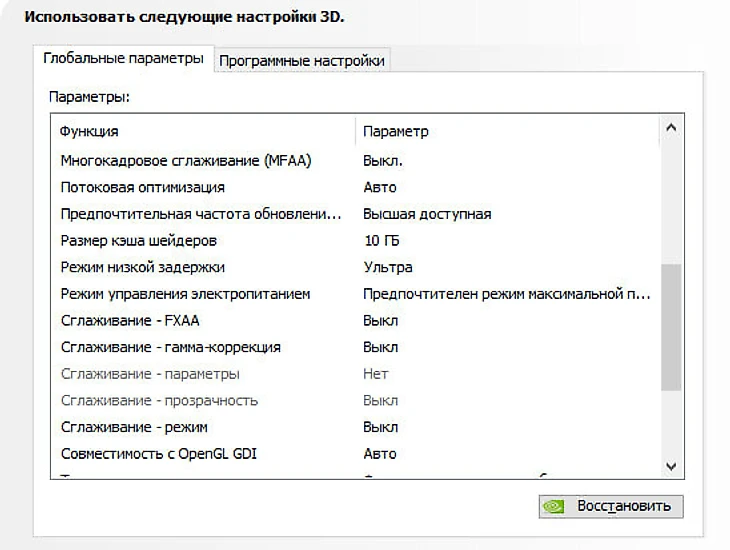Image resolution: width=730 pixels, height=550 pixels.
Task: Click the 10 ГБ shader cache value
Action: [x=381, y=241]
